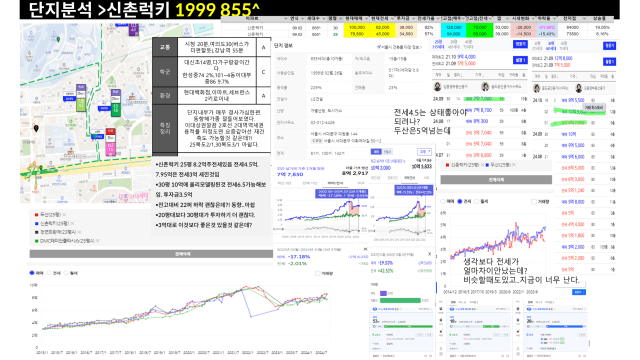Screen dimensions: 640x360
Task: Tick the 거래량 checkbox on the left price chart
Action: [318, 273]
